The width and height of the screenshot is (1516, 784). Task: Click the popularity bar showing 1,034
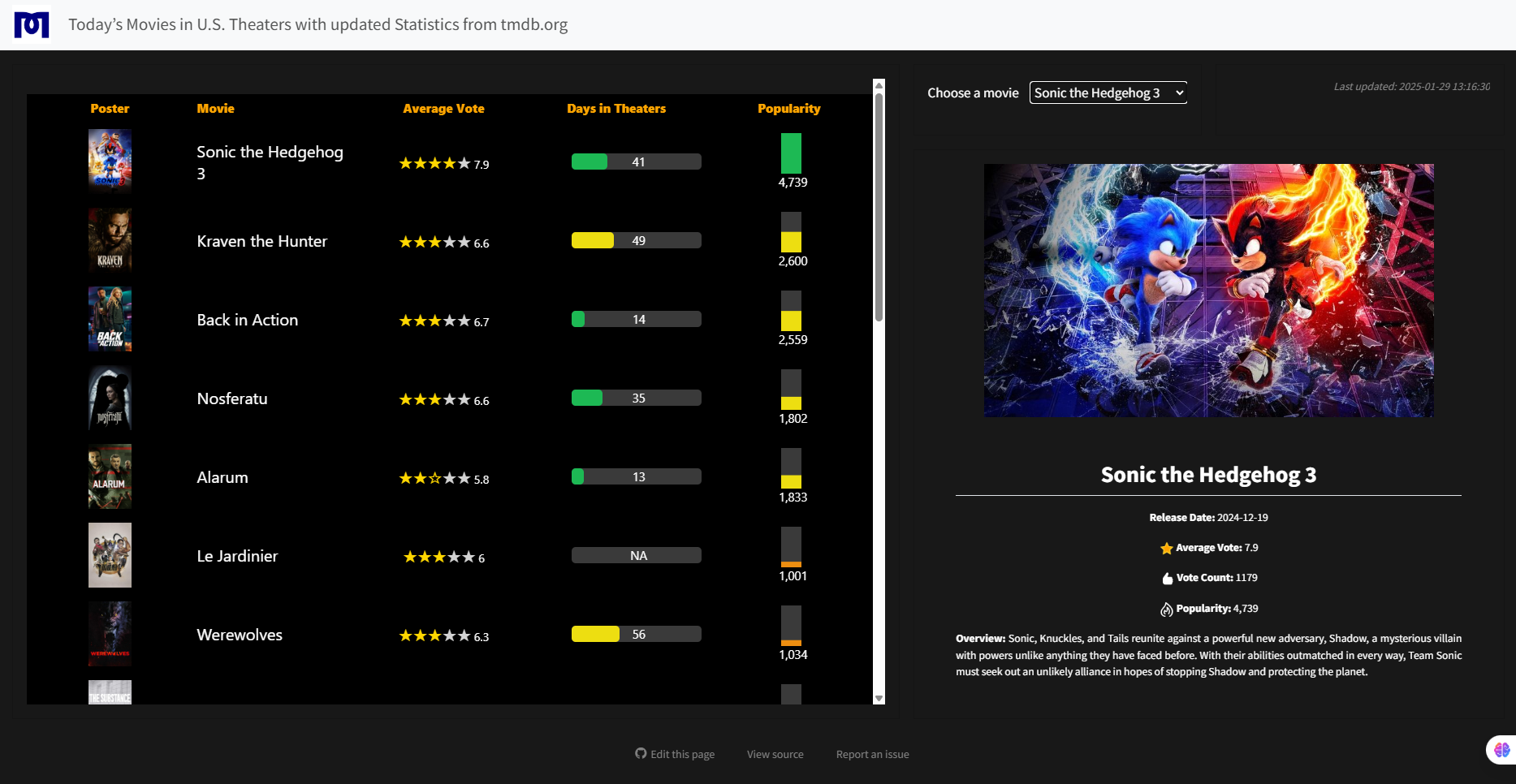tap(791, 626)
